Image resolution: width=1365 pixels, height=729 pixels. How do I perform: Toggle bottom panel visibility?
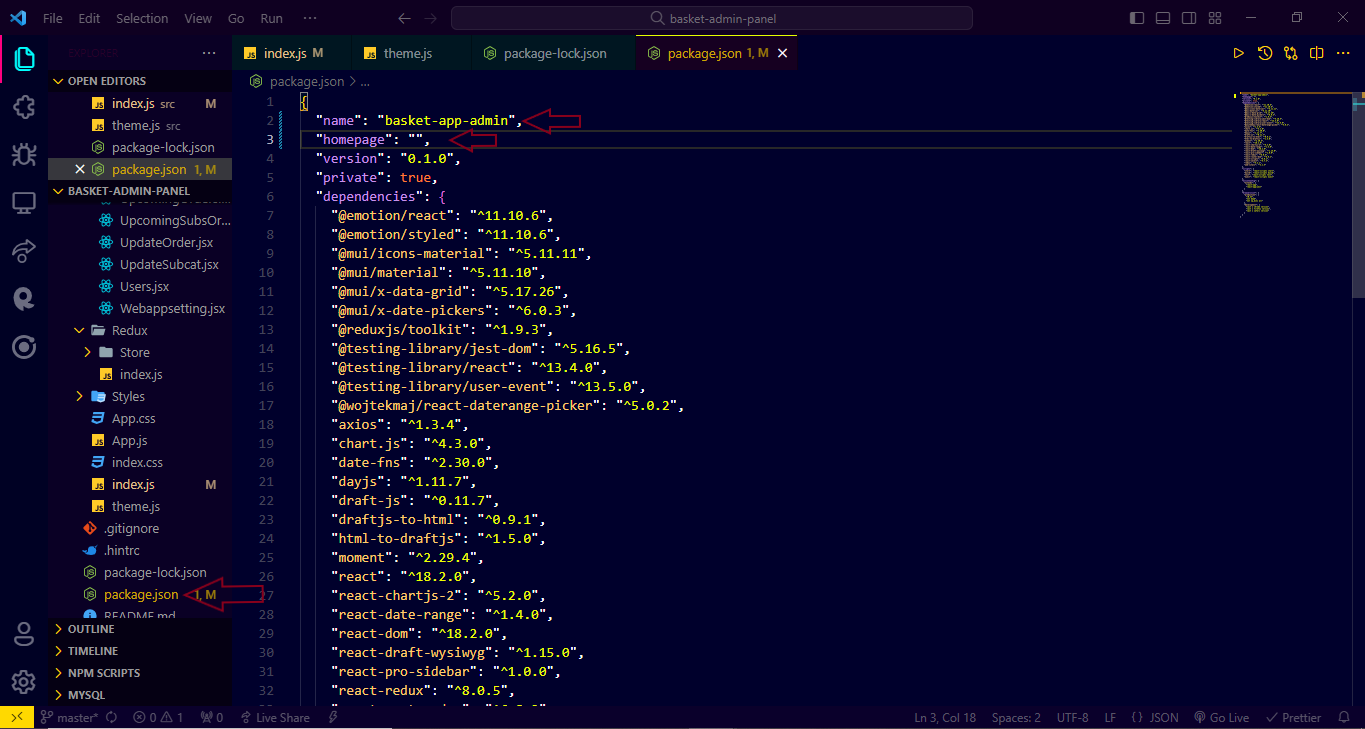pyautogui.click(x=1163, y=18)
